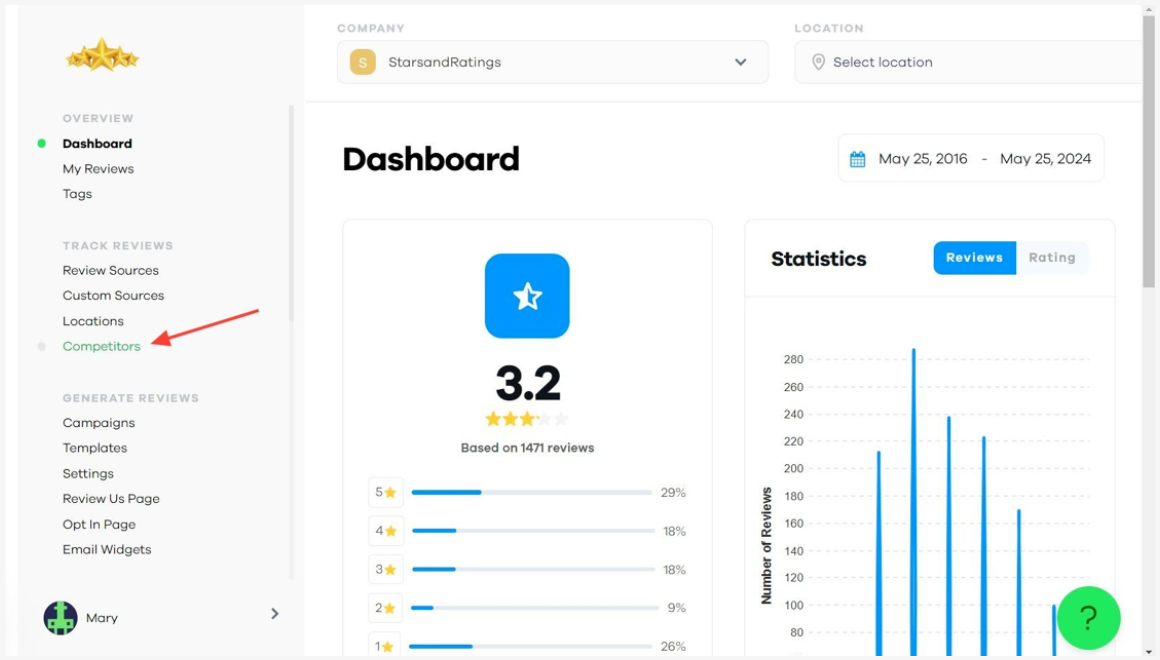Open Settings under Generate Reviews
The height and width of the screenshot is (660, 1160).
click(88, 474)
